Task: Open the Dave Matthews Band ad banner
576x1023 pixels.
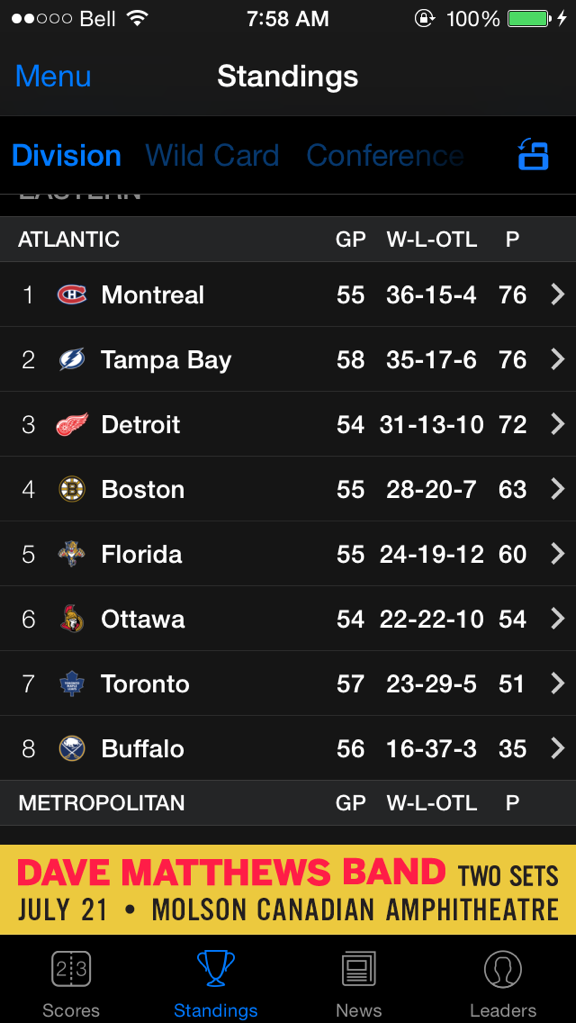Action: click(288, 890)
